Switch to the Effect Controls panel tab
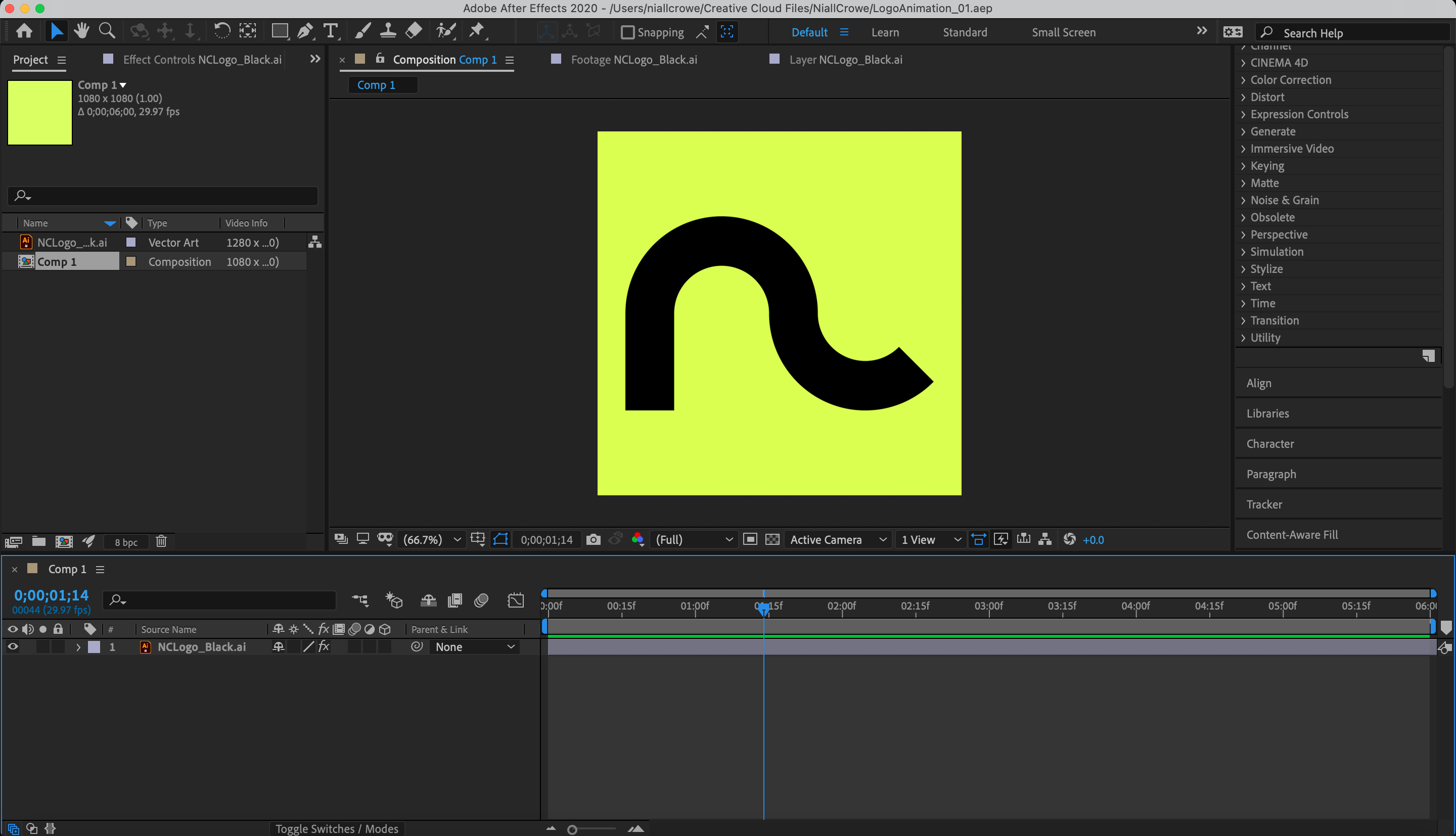The image size is (1456, 836). click(x=202, y=59)
